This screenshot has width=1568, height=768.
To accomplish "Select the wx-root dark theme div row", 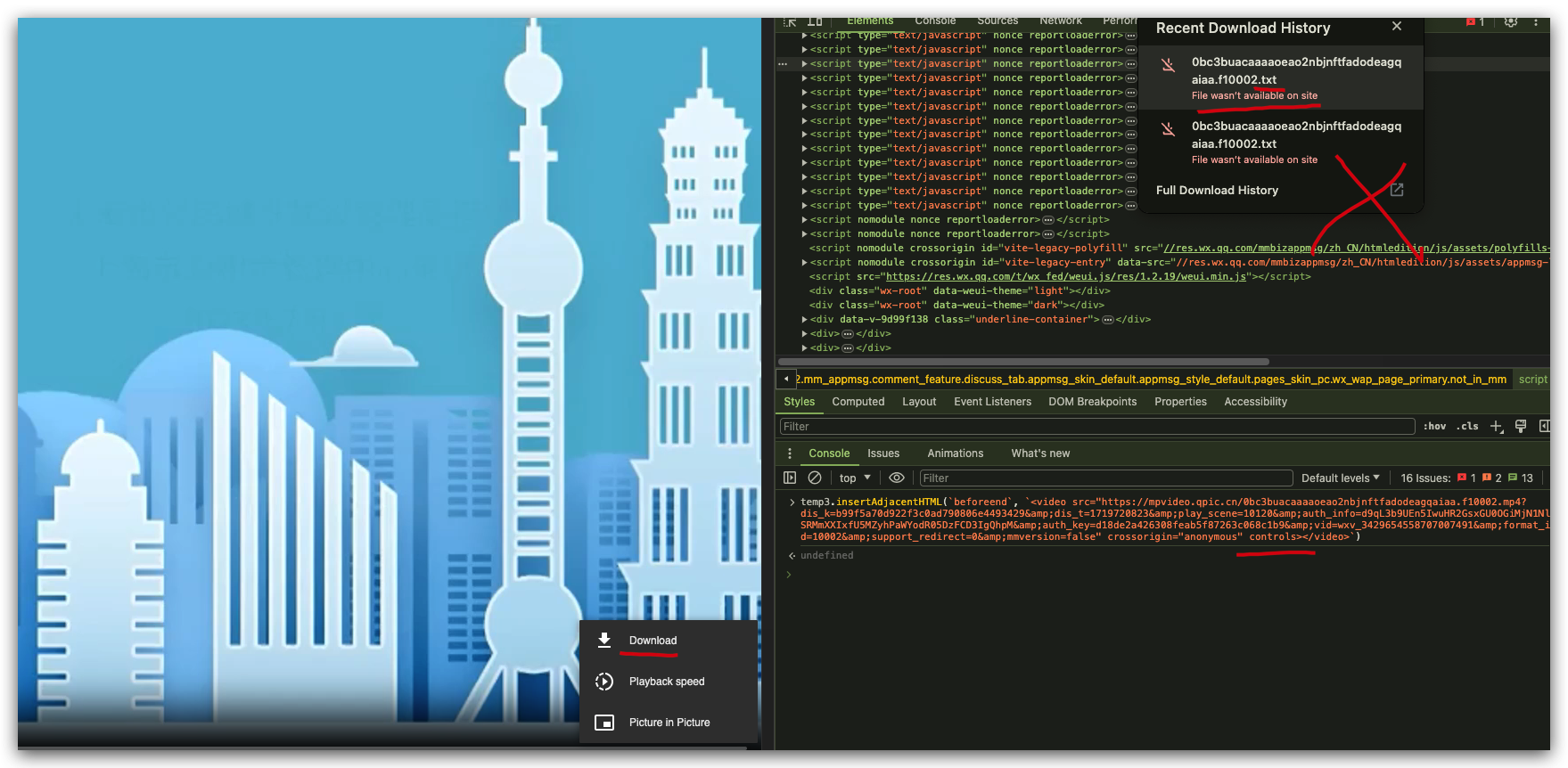I will coord(956,306).
